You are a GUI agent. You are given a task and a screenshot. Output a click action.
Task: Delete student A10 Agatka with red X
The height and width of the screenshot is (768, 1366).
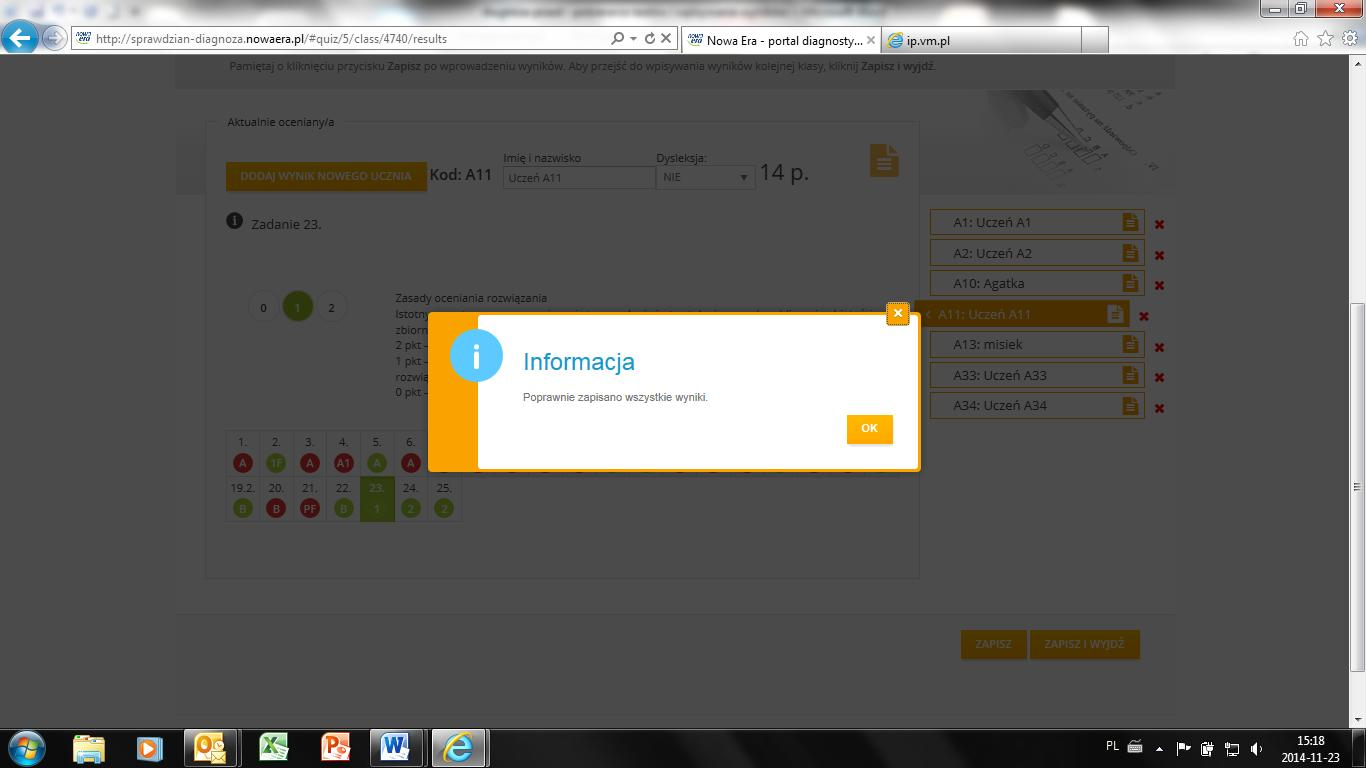[x=1159, y=286]
